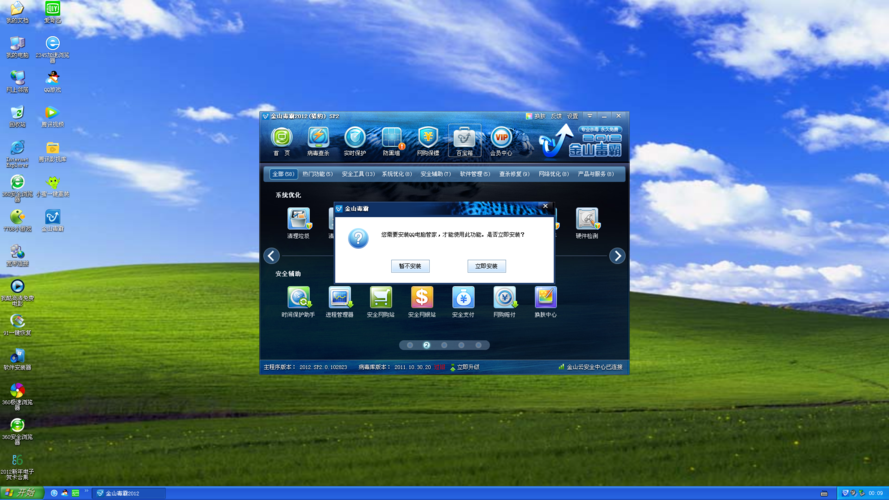Switch to the 安全工具 (13) tab

(358, 174)
